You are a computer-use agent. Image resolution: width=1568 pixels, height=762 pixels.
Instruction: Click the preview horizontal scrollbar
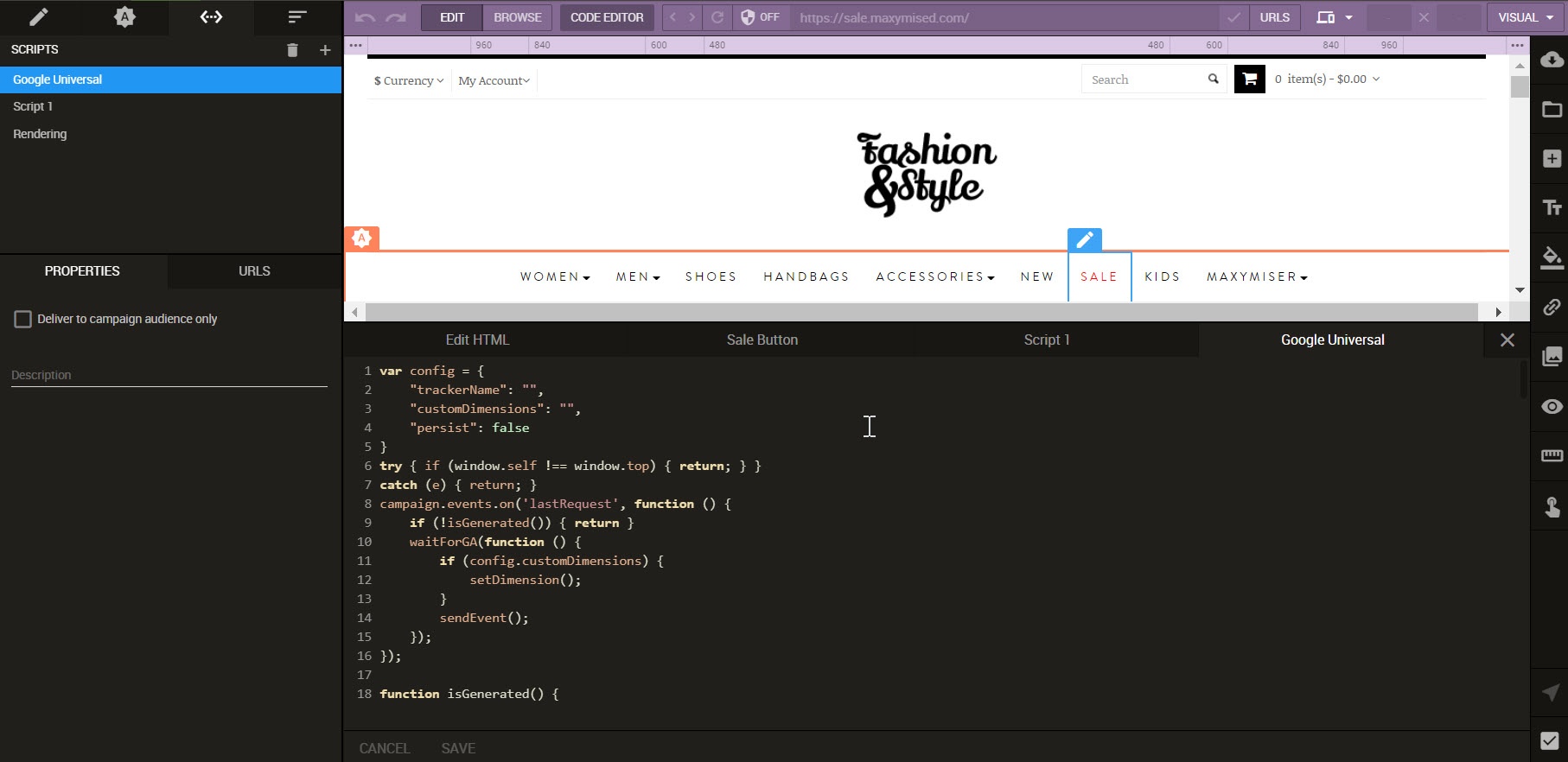[921, 312]
